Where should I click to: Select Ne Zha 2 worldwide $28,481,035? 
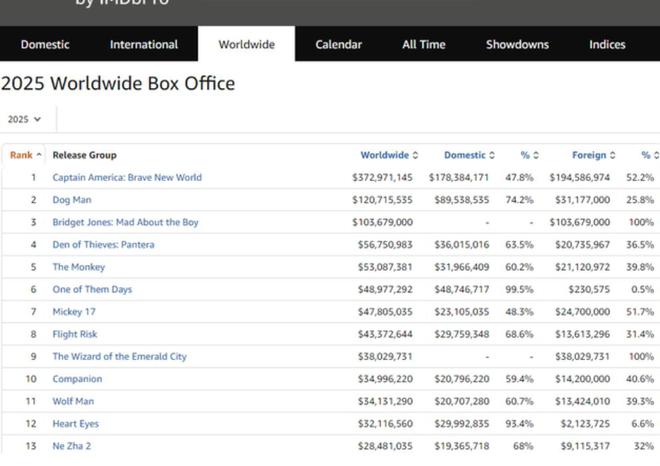(385, 446)
